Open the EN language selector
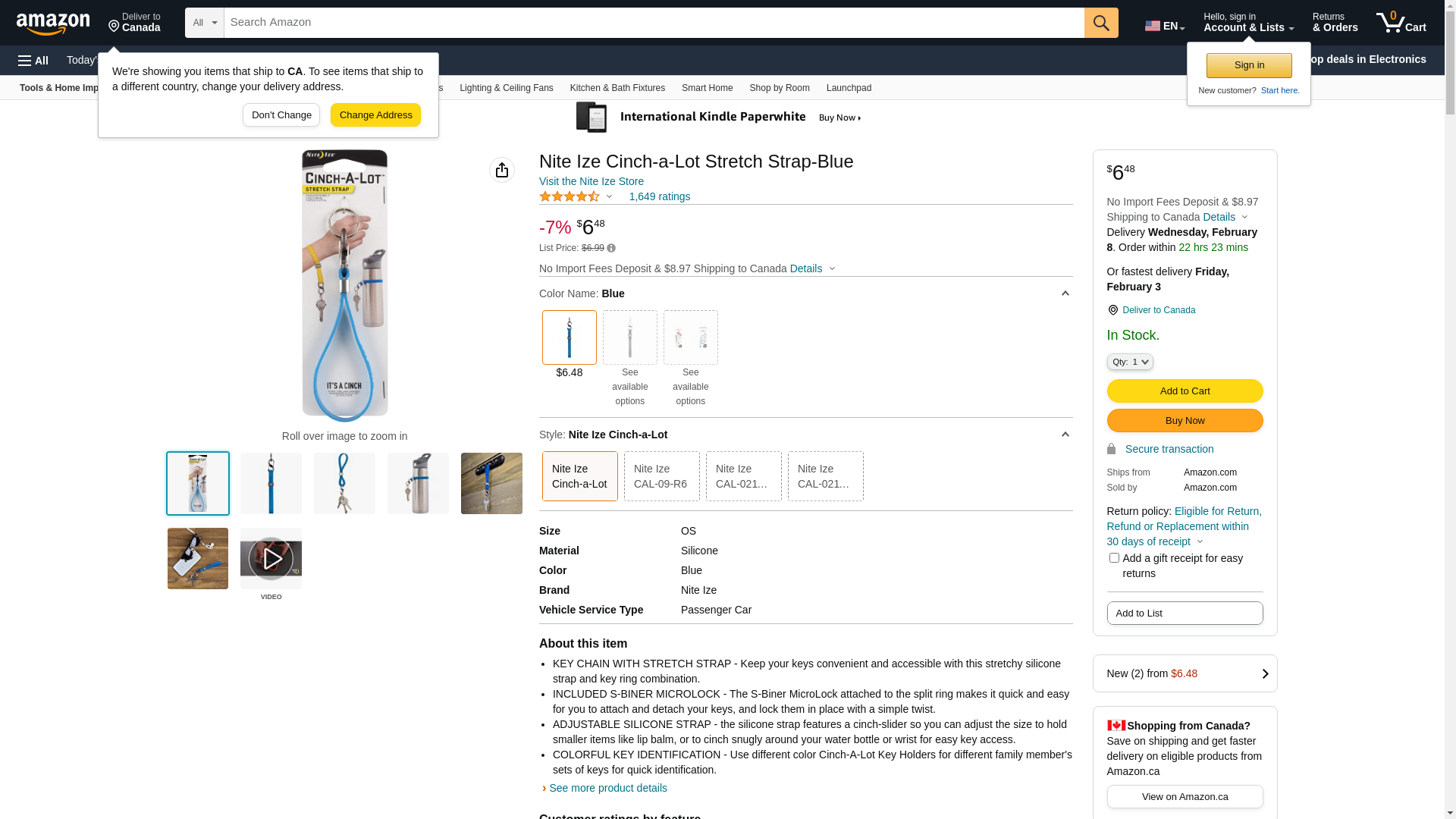 click(1164, 26)
